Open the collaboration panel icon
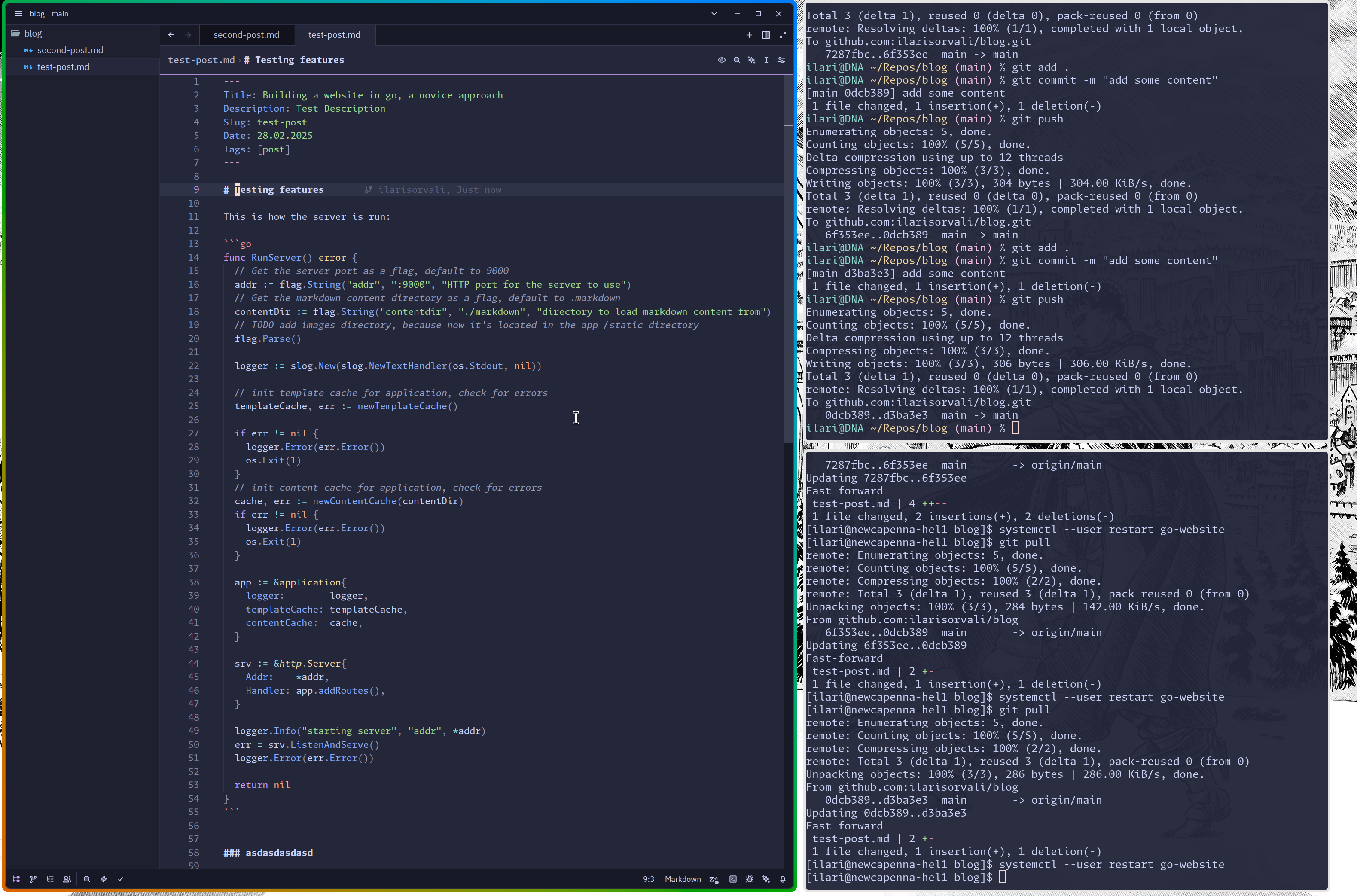Viewport: 1357px width, 896px height. [x=67, y=879]
